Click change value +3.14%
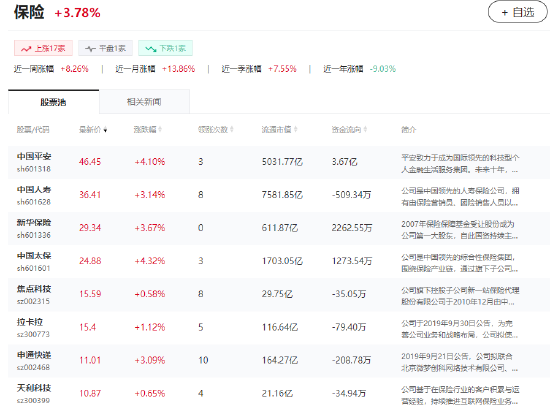550x410 pixels. click(x=150, y=195)
